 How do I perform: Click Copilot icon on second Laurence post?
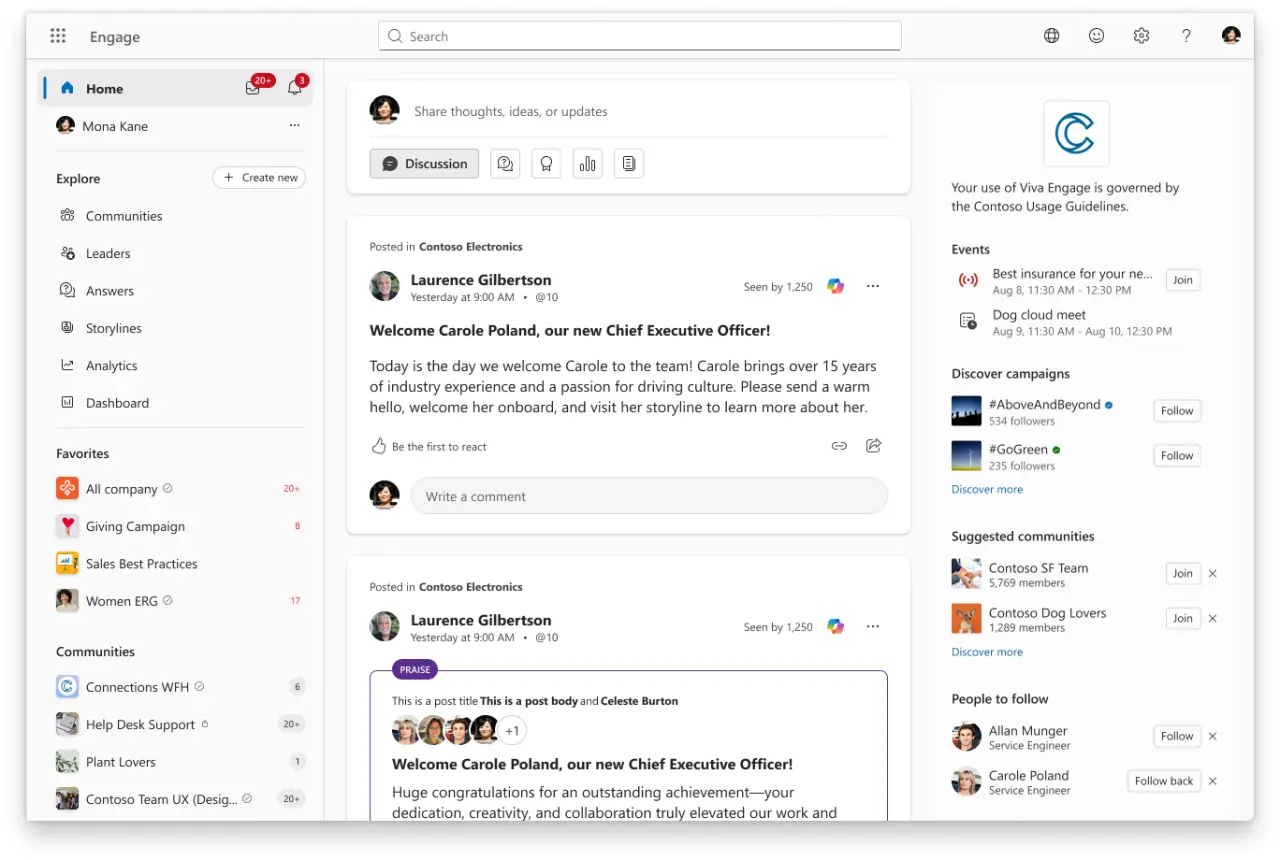[835, 627]
